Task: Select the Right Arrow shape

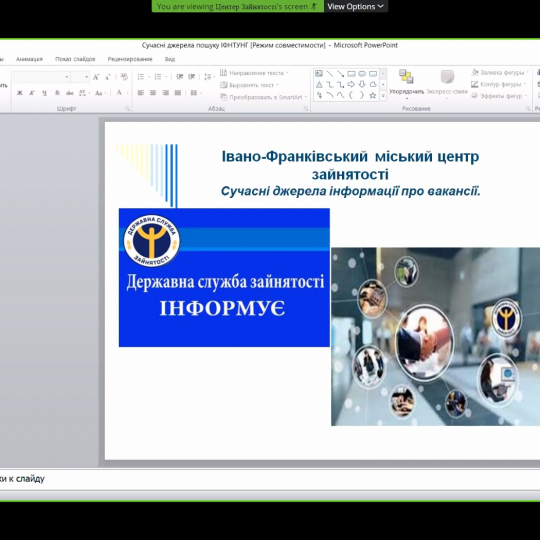Action: pyautogui.click(x=351, y=85)
